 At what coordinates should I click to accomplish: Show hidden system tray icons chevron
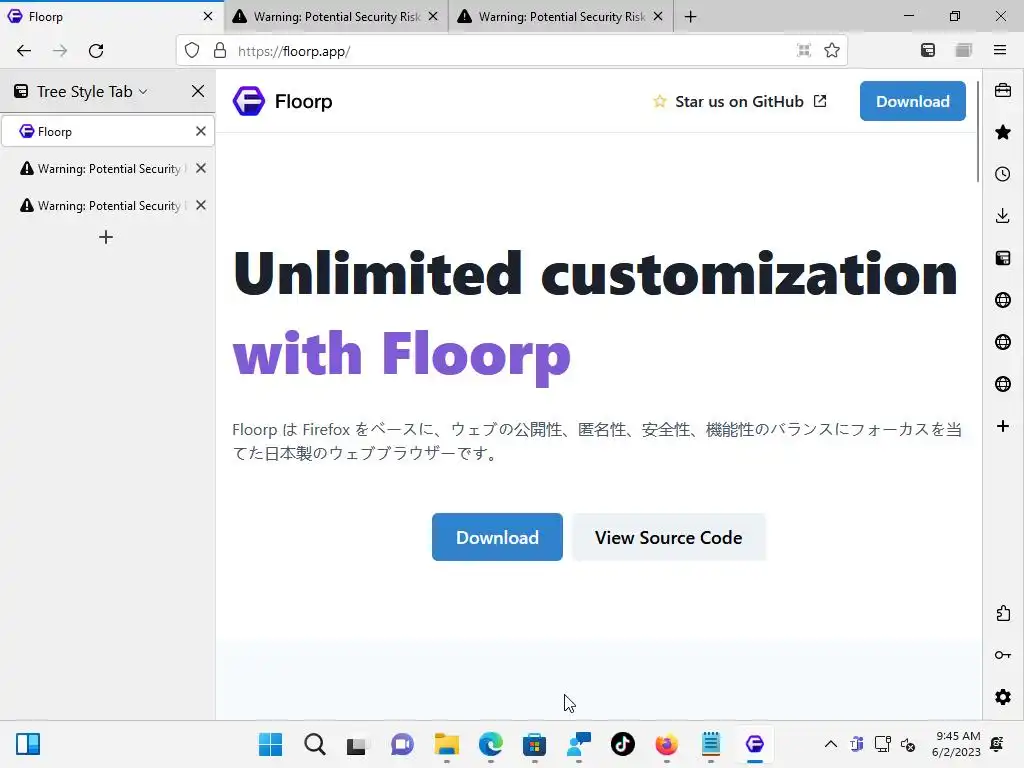point(831,744)
